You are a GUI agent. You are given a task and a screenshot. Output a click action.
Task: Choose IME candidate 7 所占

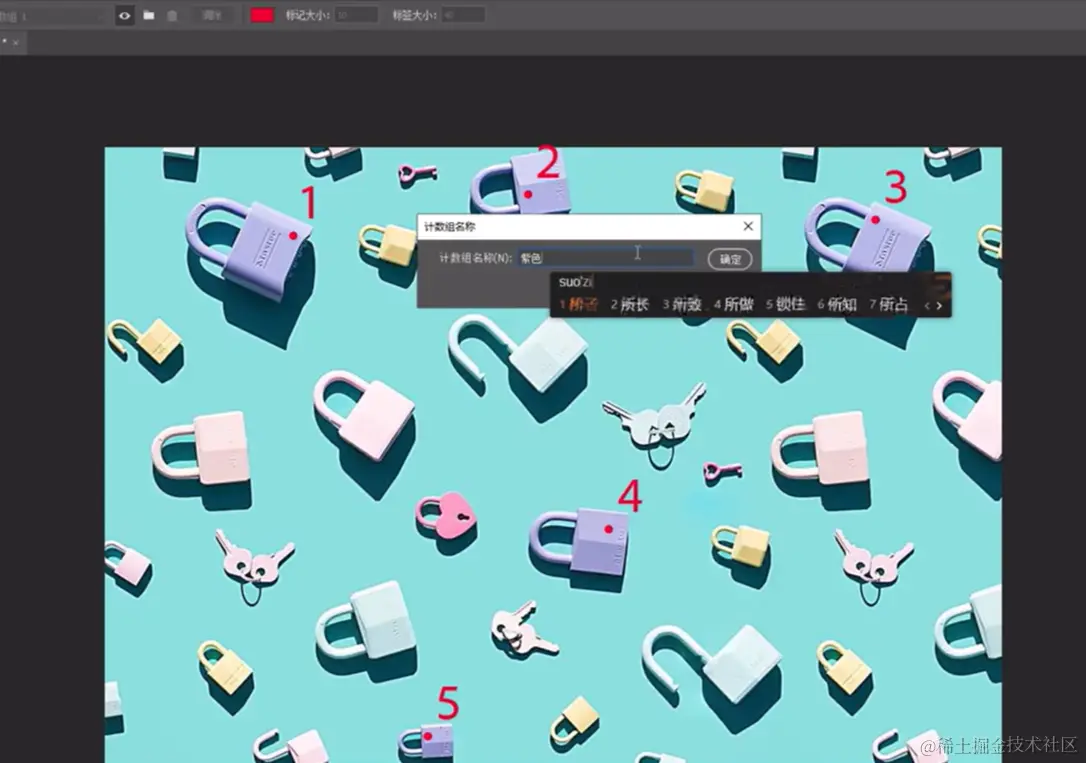point(889,304)
